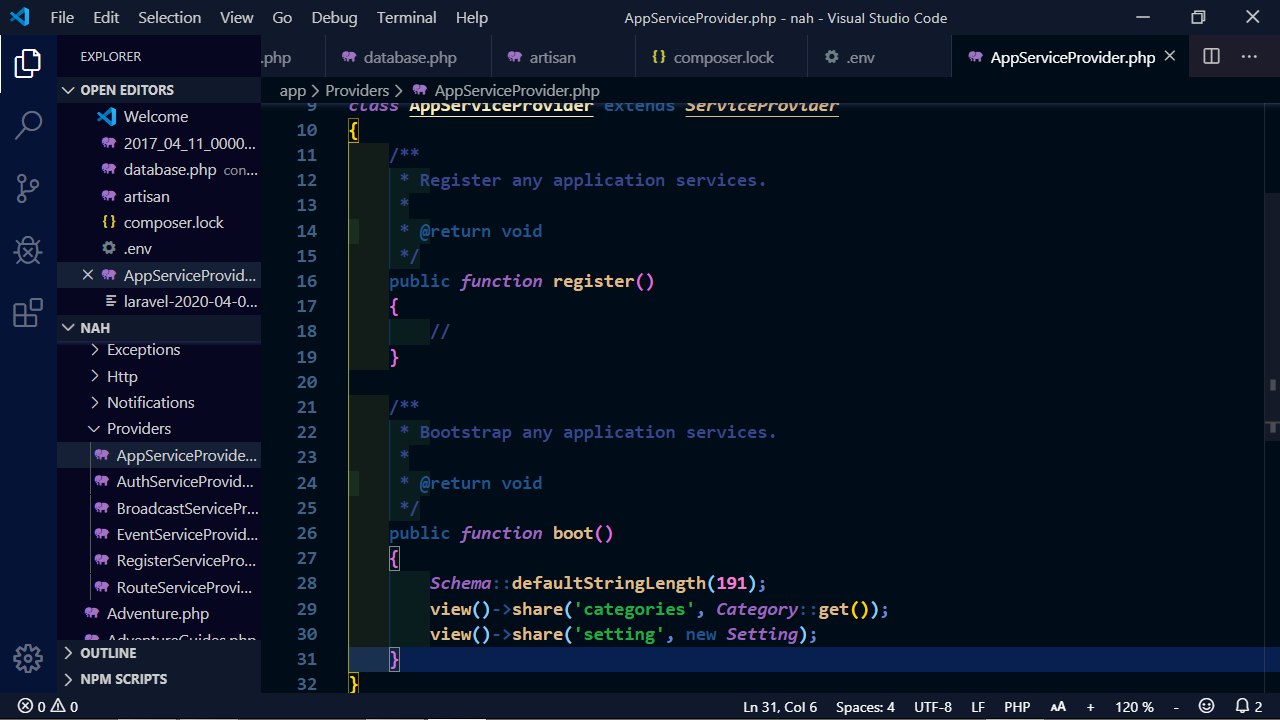Open RouteServiceProvider file in tree

coord(159,587)
